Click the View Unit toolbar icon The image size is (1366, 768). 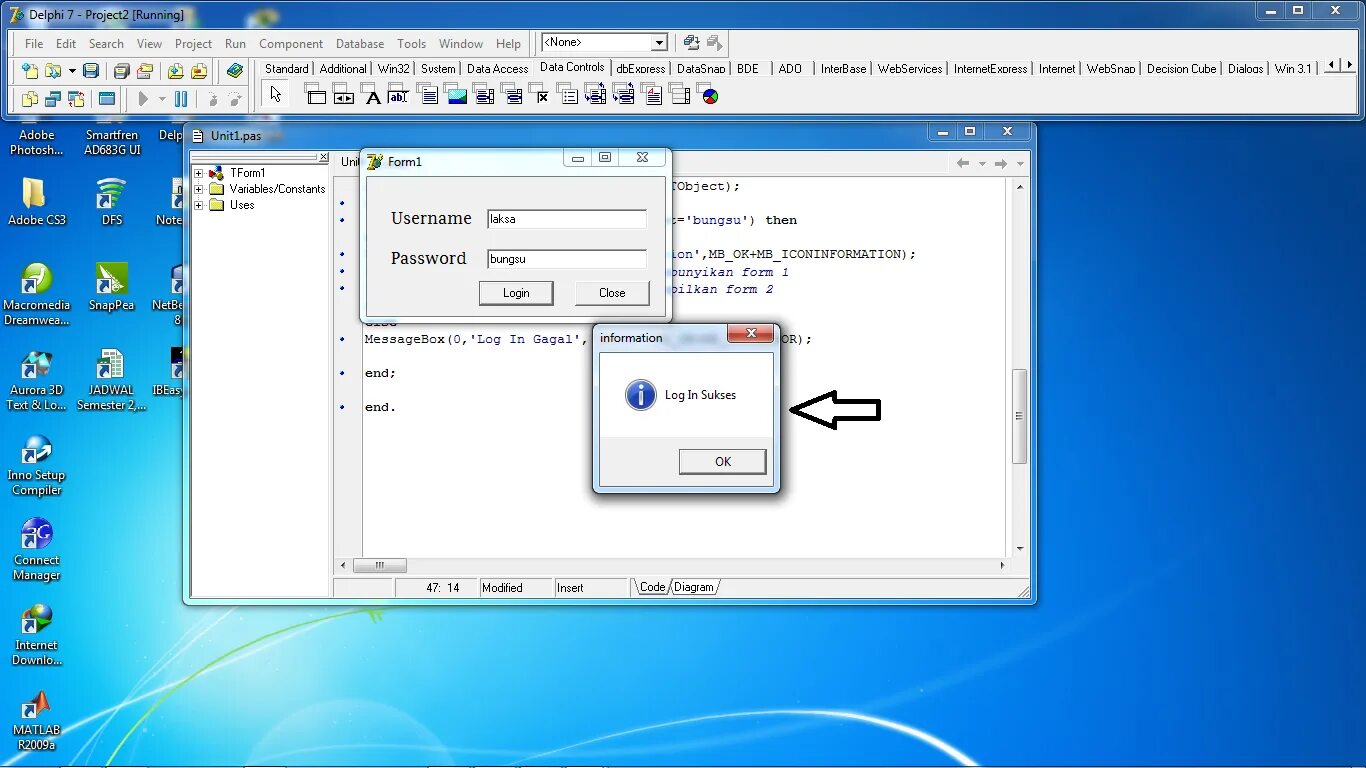click(x=29, y=99)
